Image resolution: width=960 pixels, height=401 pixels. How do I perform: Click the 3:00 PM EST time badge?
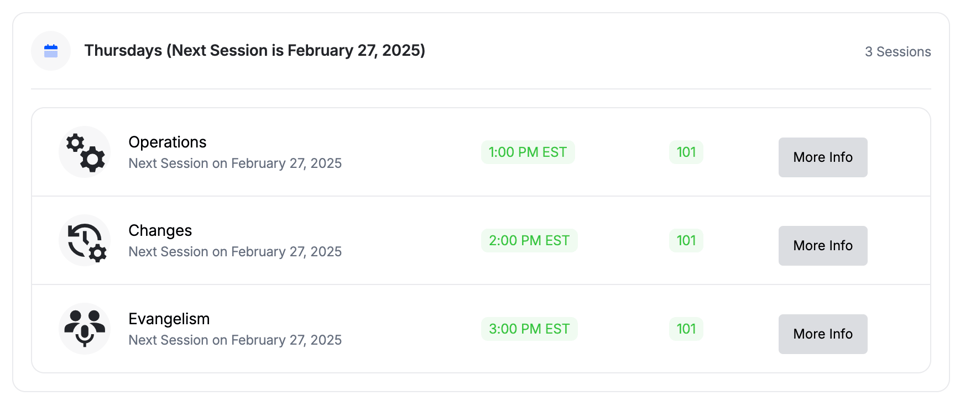(x=528, y=329)
